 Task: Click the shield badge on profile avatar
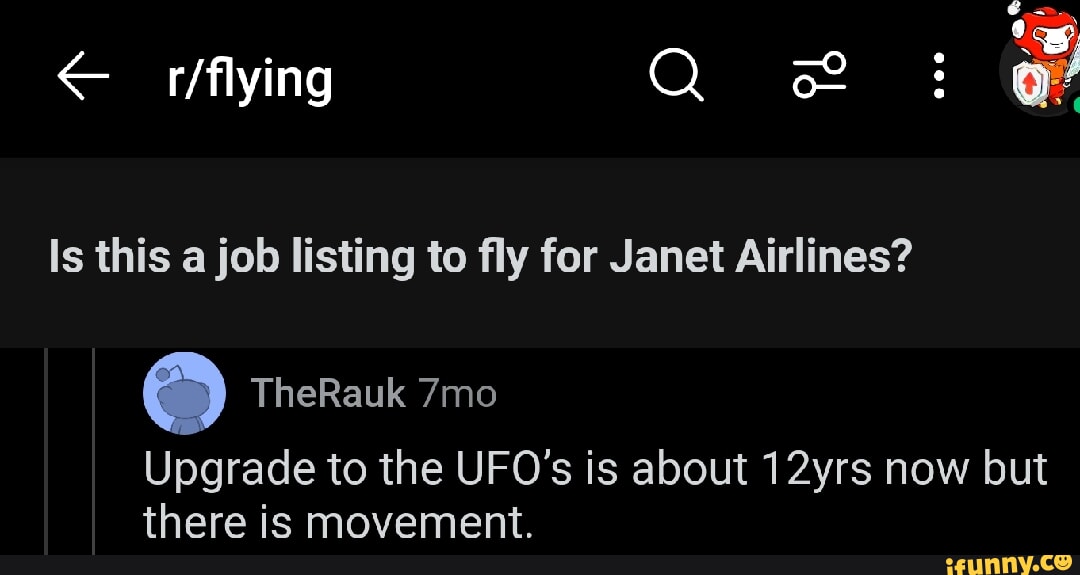click(1032, 84)
